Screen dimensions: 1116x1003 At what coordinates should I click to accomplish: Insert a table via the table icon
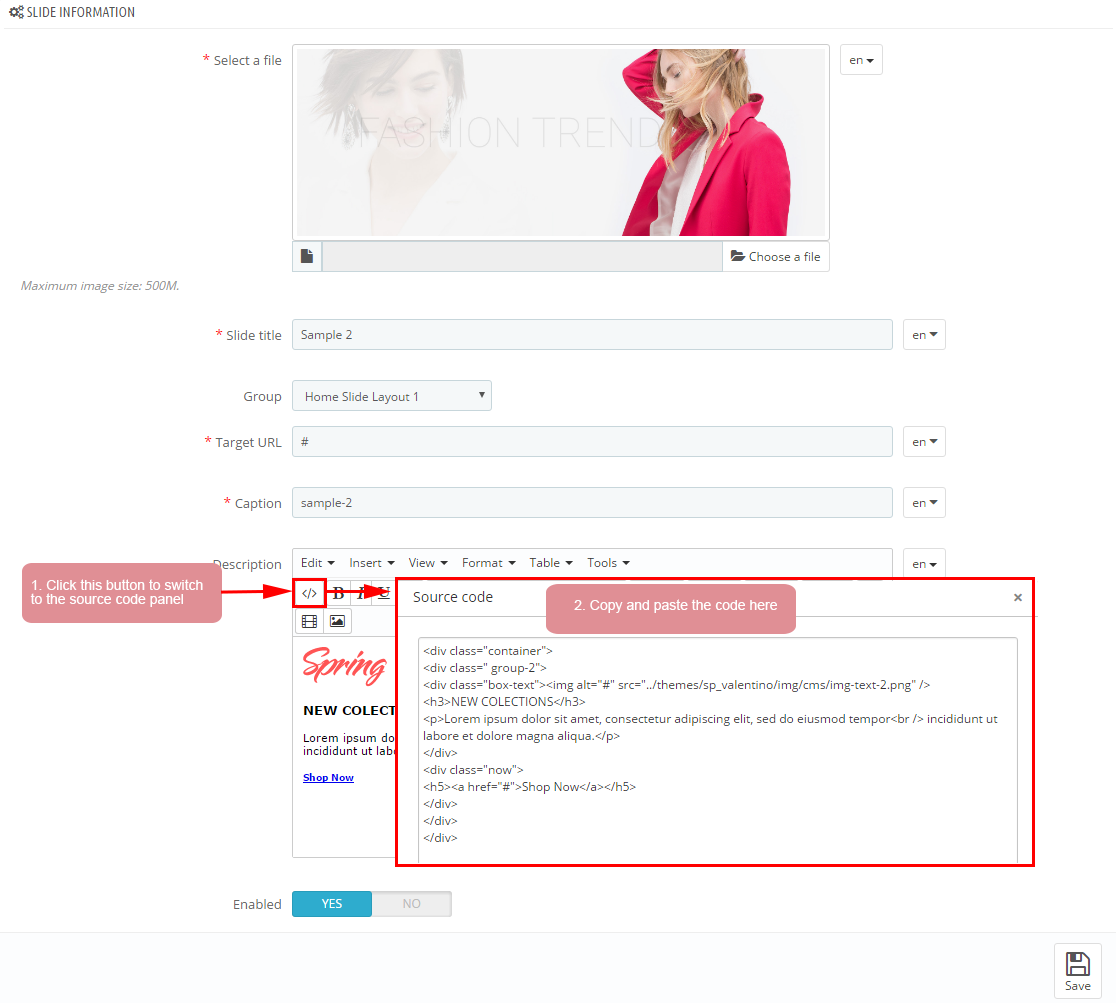(x=309, y=621)
